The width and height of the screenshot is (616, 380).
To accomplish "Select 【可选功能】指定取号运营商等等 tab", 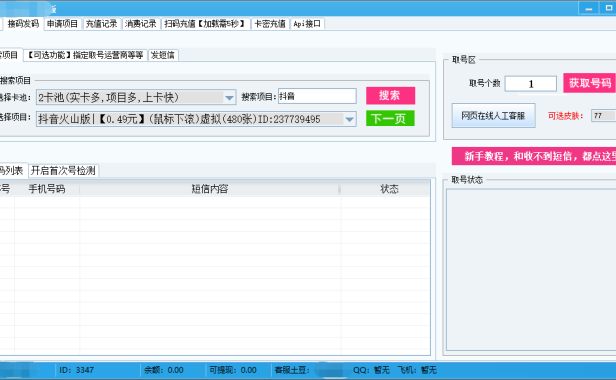I will click(85, 55).
